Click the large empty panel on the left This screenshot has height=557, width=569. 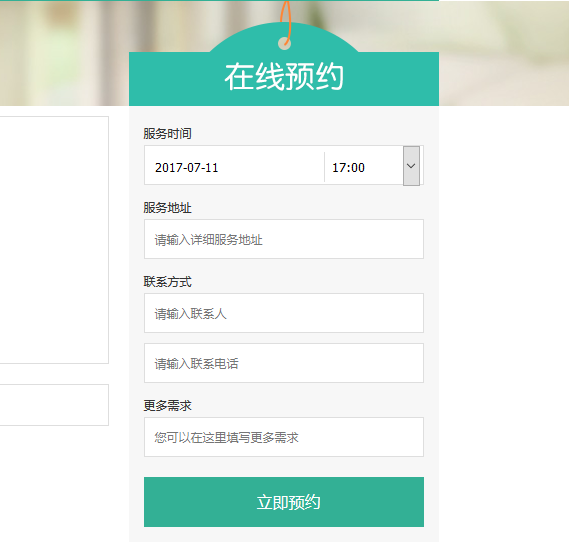(54, 240)
